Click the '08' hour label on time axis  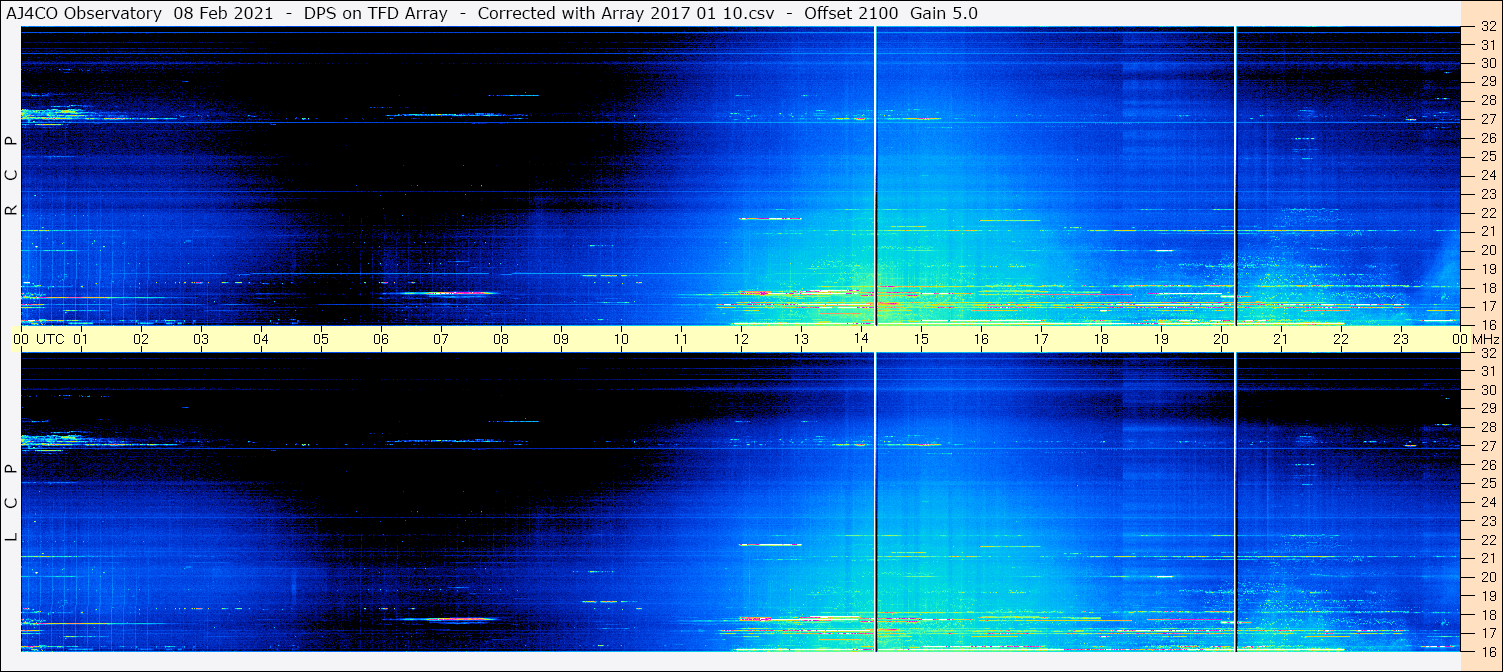501,339
